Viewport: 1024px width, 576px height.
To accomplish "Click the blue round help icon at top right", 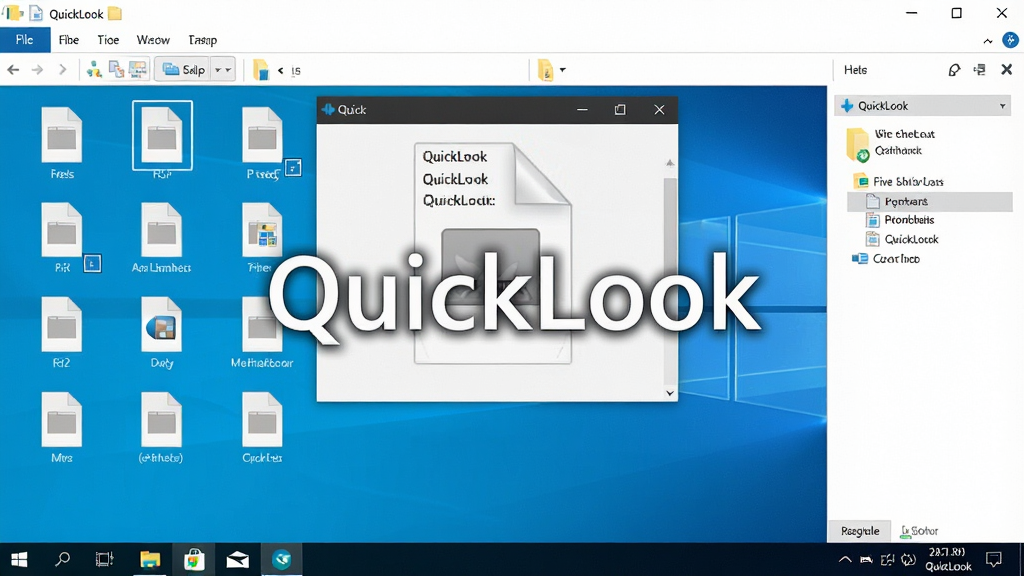I will pyautogui.click(x=1010, y=40).
